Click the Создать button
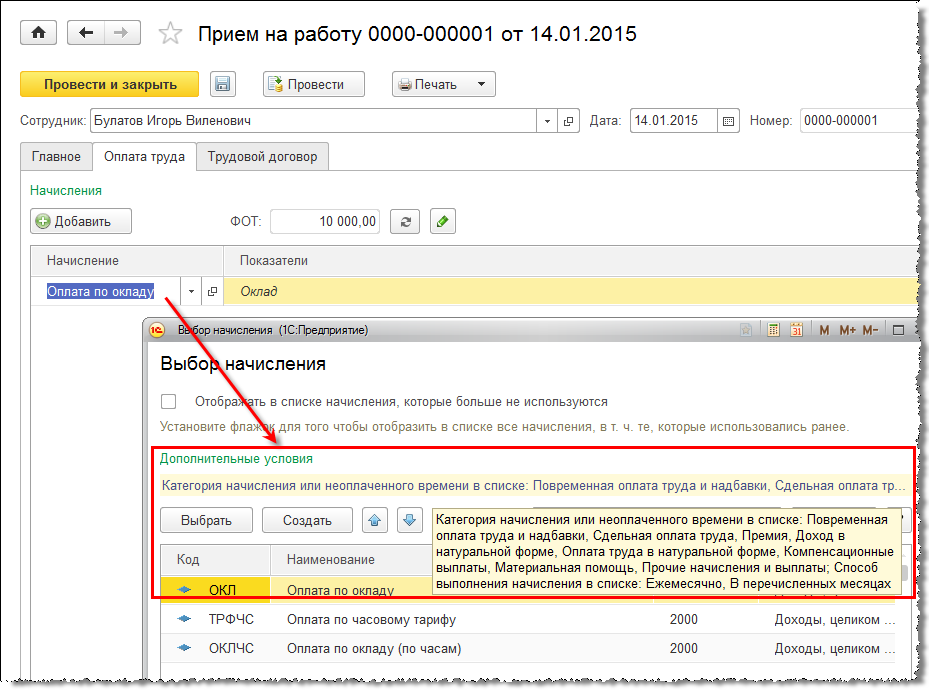The width and height of the screenshot is (929, 690). (x=307, y=520)
